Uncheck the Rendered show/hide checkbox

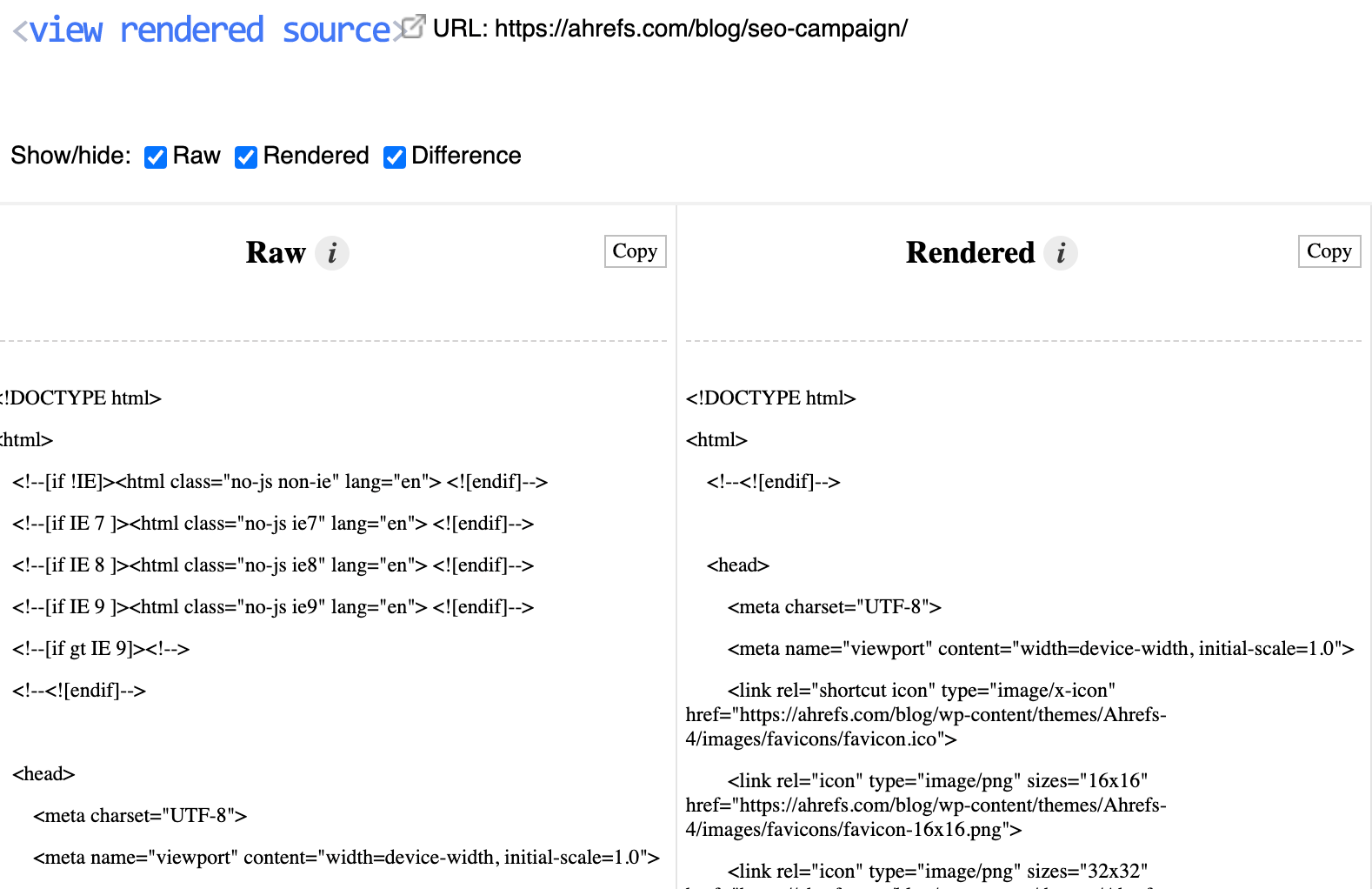coord(246,157)
